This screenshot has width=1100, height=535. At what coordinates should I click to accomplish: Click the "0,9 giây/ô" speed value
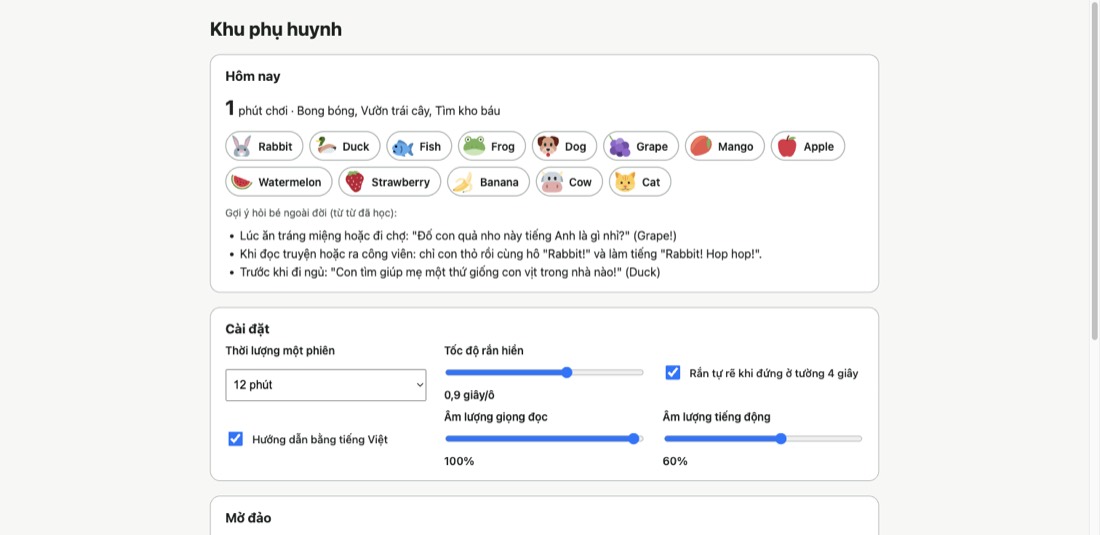click(x=469, y=395)
